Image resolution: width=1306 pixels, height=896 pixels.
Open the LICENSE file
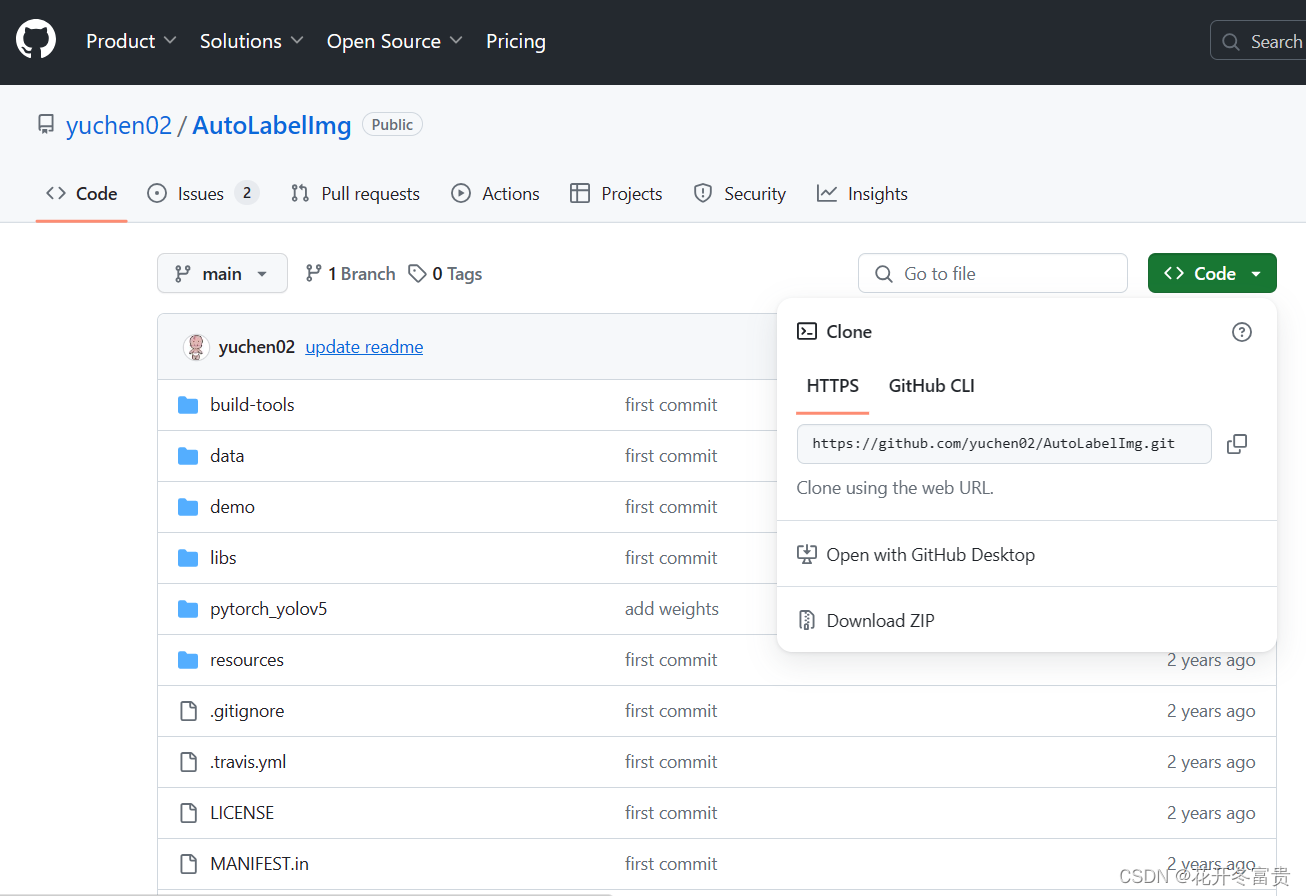pyautogui.click(x=242, y=813)
